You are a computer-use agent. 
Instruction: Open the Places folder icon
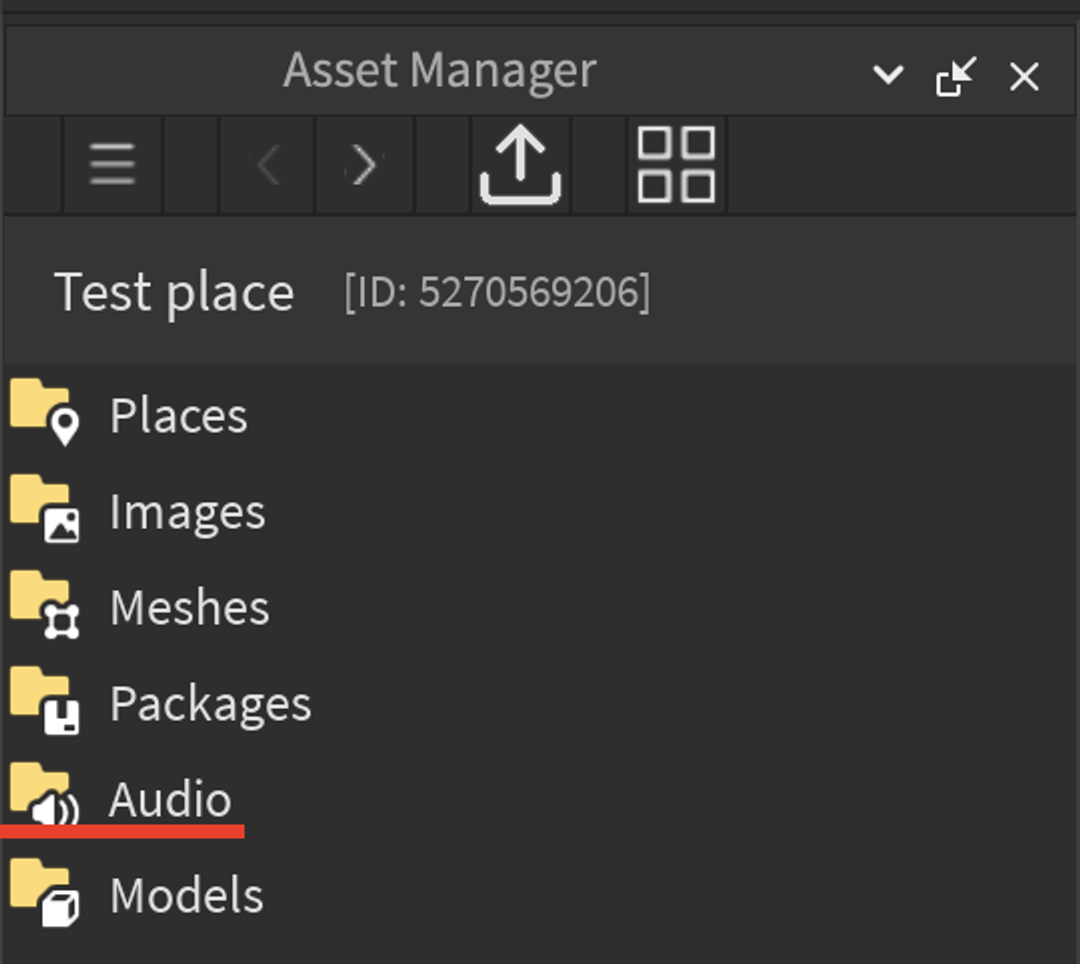tap(45, 412)
